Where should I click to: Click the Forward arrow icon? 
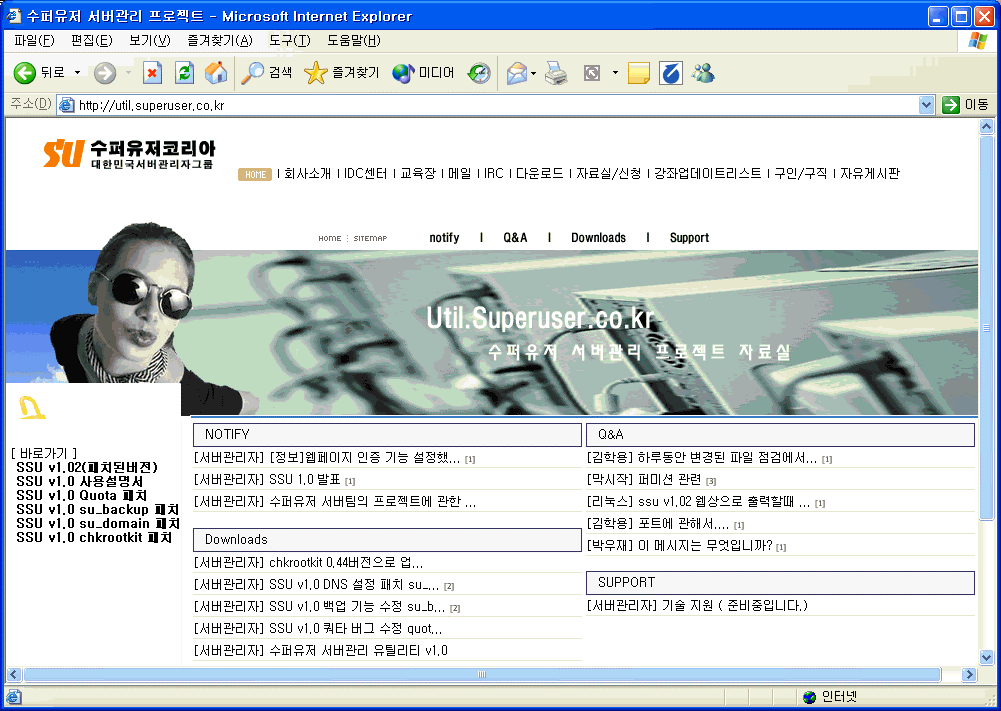[x=105, y=73]
